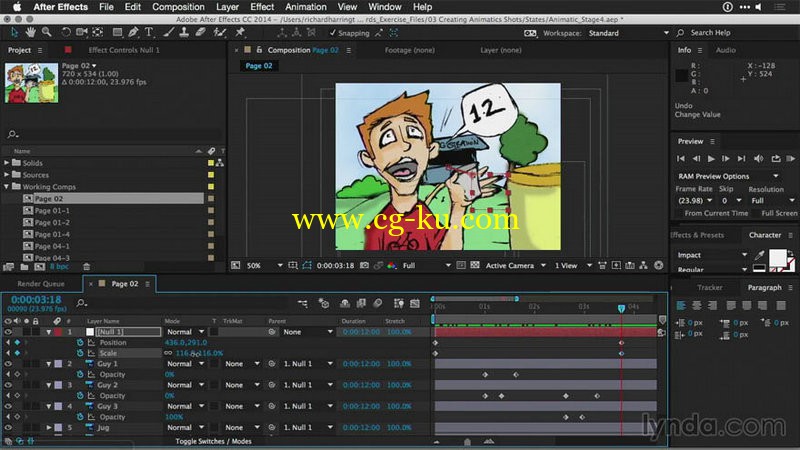Open Show Channel color management icon
Image resolution: width=800 pixels, height=450 pixels.
pyautogui.click(x=391, y=265)
